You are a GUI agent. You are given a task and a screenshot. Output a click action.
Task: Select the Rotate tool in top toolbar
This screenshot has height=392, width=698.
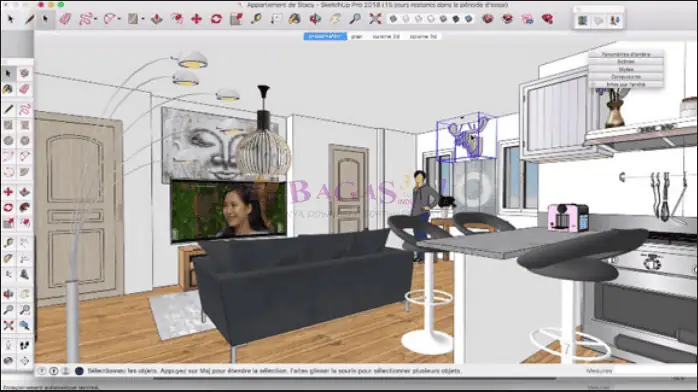point(216,19)
